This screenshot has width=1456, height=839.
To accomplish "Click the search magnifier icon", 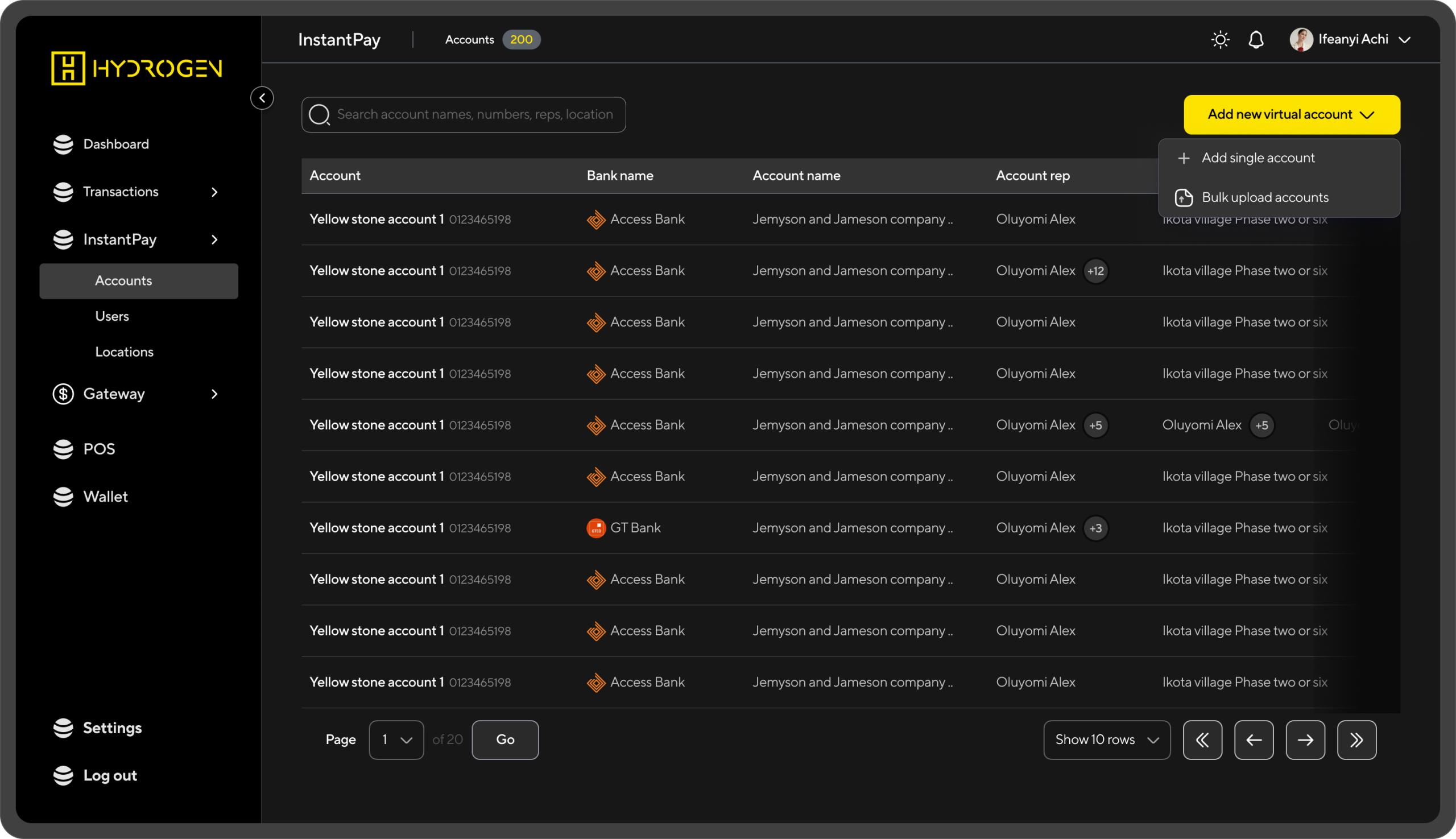I will [x=319, y=115].
